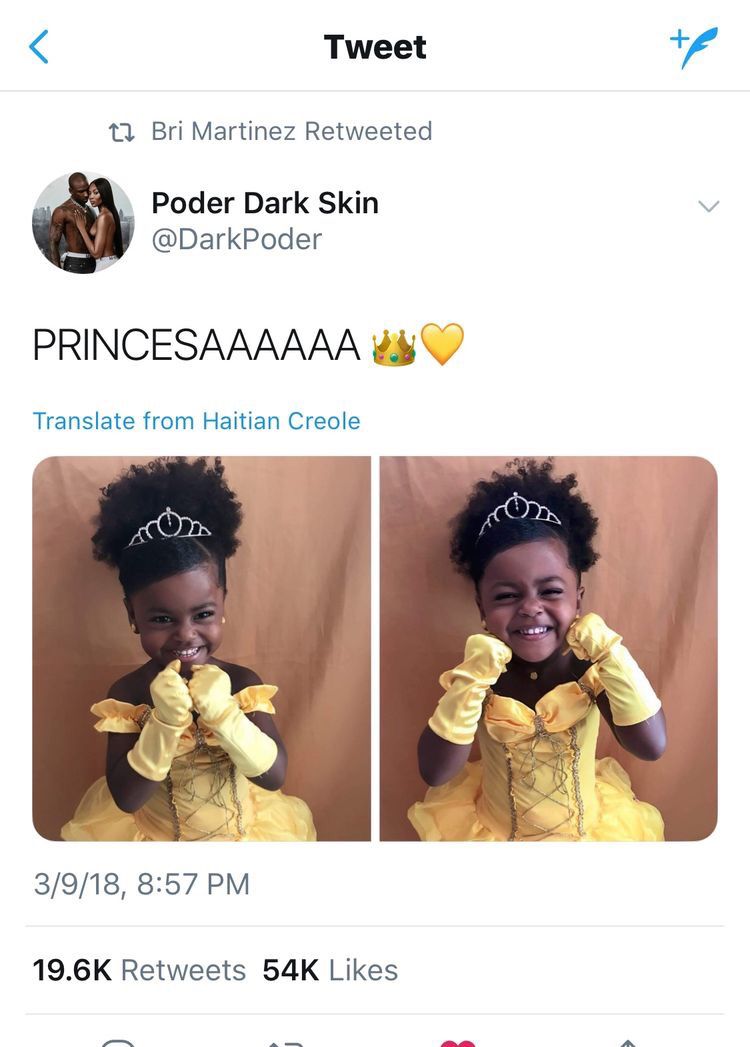View the left princess photo
750x1047 pixels.
click(x=202, y=648)
